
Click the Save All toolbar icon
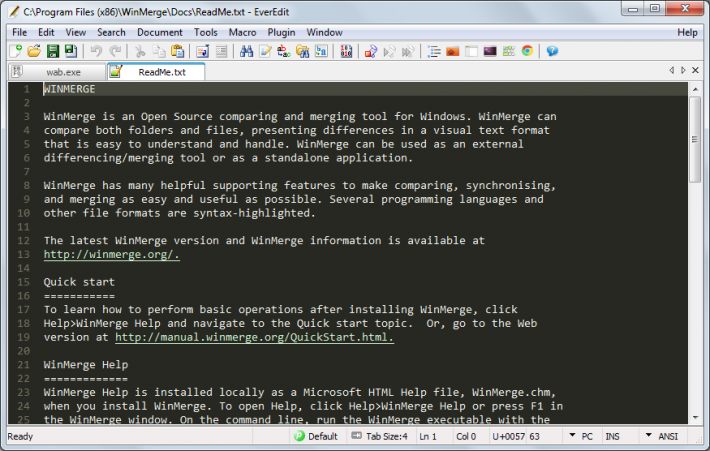(x=71, y=51)
